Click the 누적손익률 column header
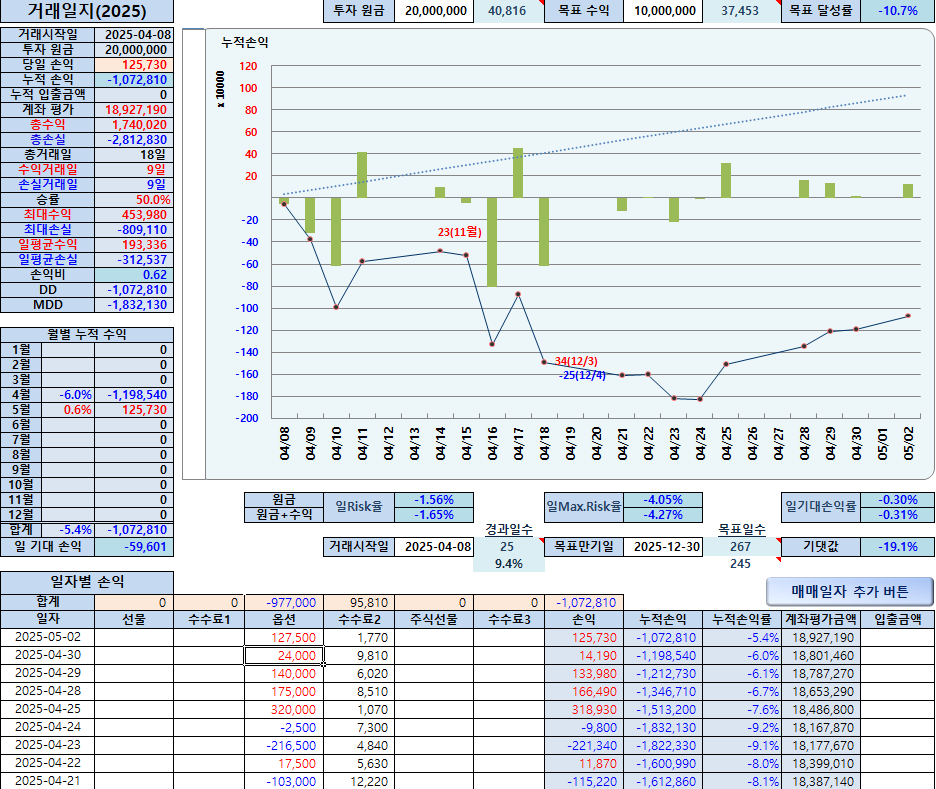Image resolution: width=936 pixels, height=789 pixels. (x=742, y=620)
